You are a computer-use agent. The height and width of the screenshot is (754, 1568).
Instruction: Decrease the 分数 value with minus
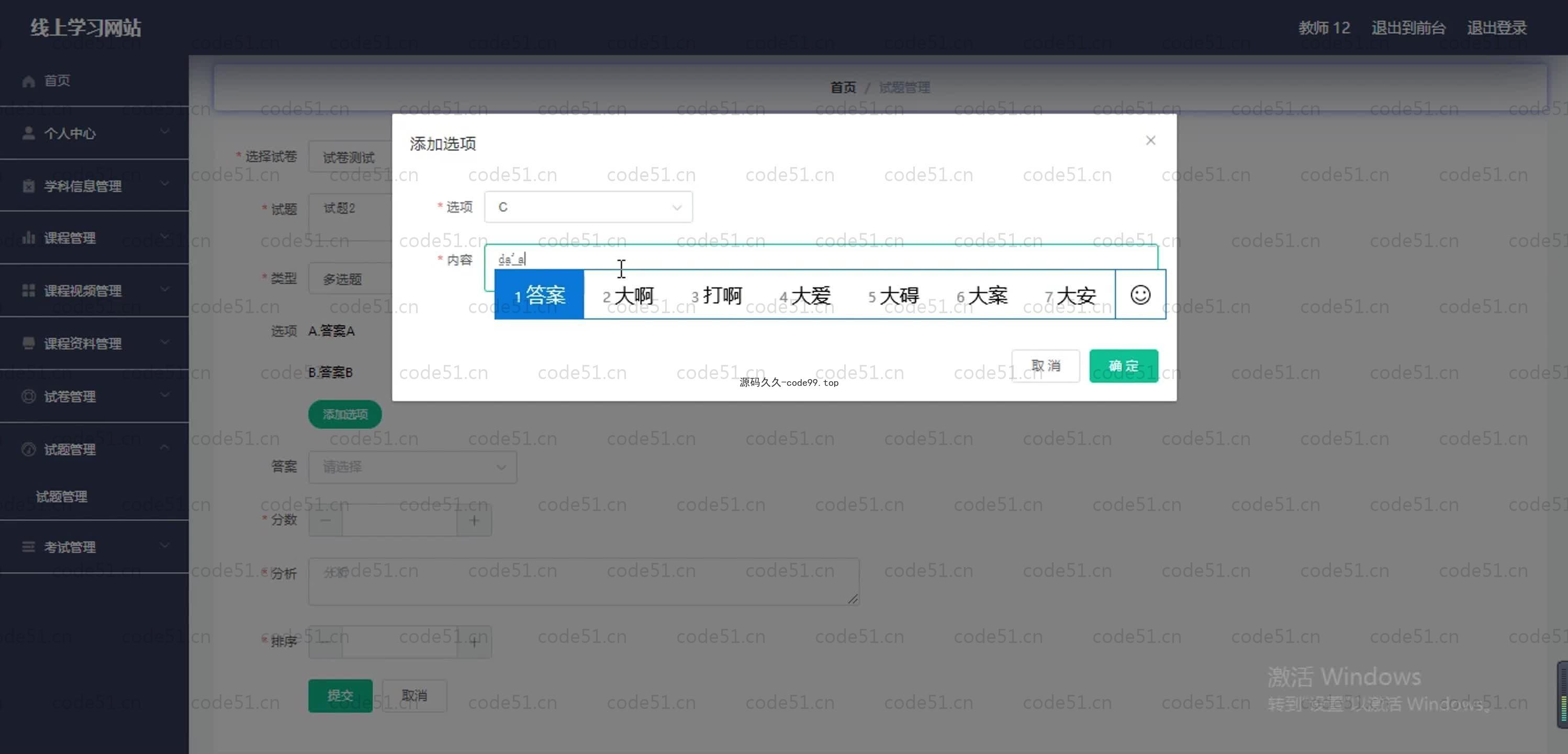pyautogui.click(x=325, y=521)
